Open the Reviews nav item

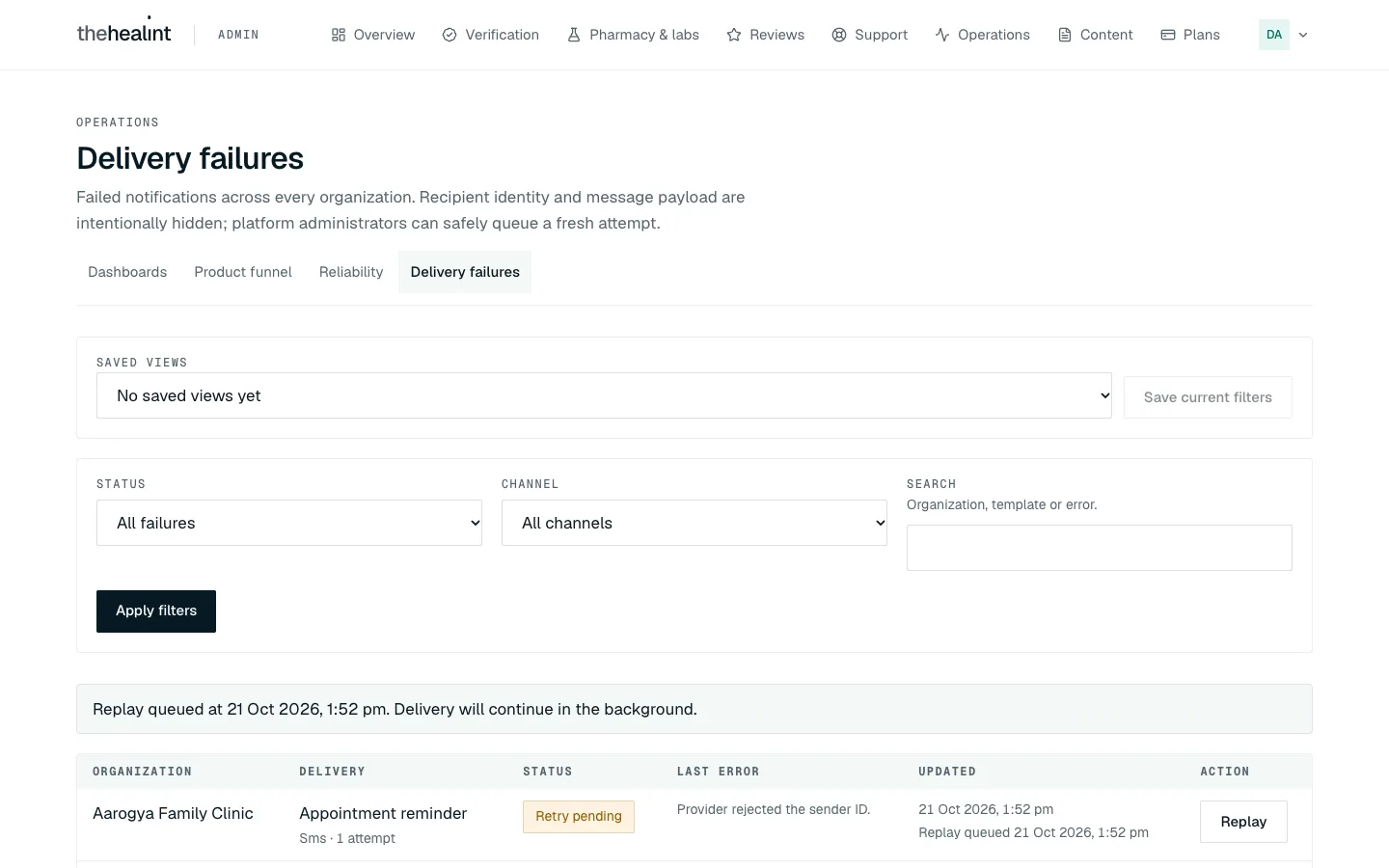pyautogui.click(x=766, y=35)
